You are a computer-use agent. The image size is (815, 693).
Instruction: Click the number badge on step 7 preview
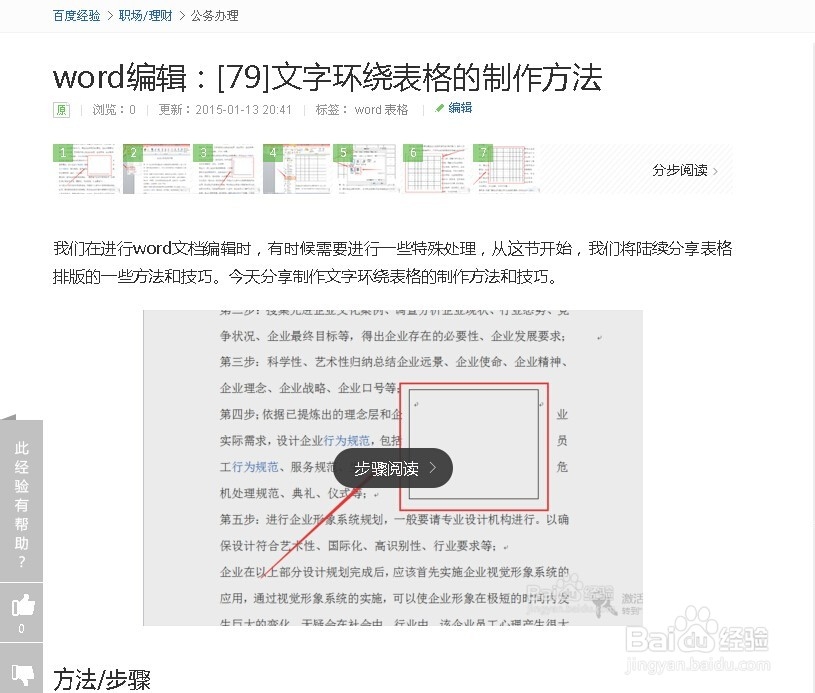(483, 152)
